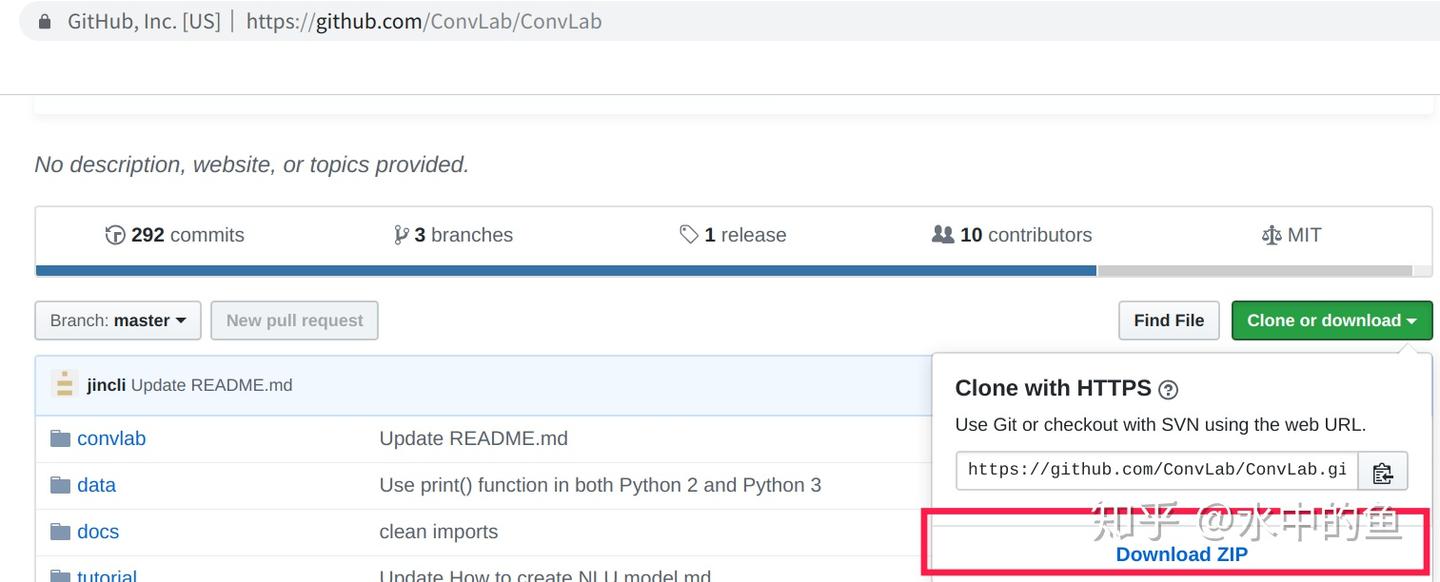The image size is (1440, 582).
Task: Open the docs folder
Action: point(98,532)
